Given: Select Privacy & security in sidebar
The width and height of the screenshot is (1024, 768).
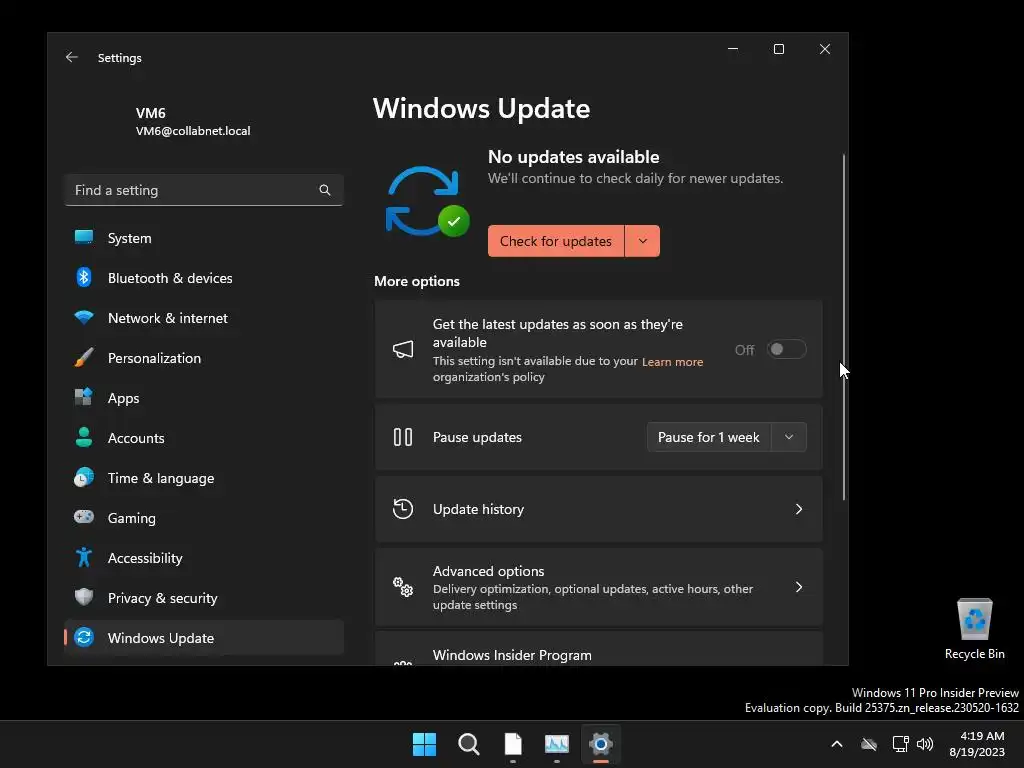Looking at the screenshot, I should (x=204, y=598).
